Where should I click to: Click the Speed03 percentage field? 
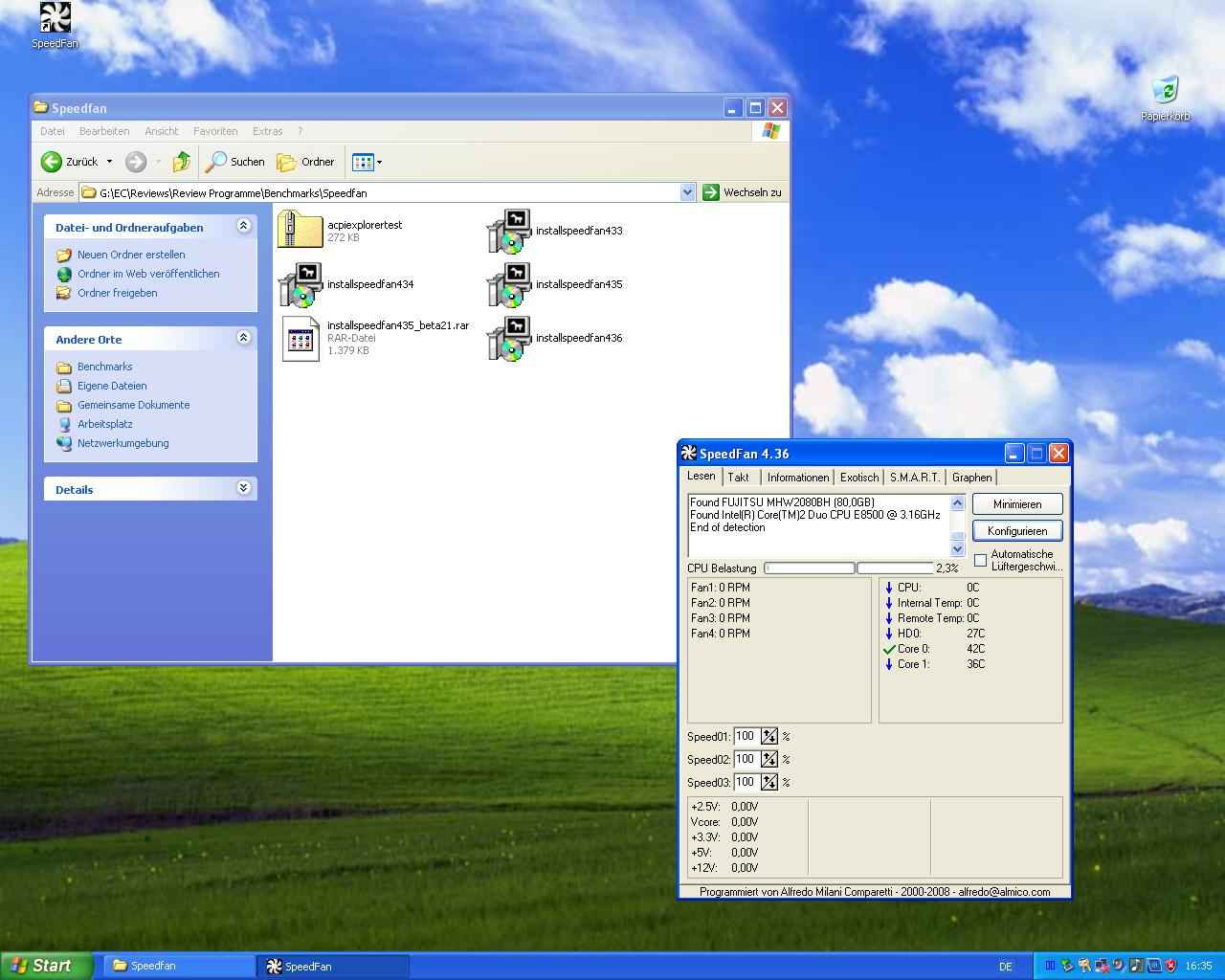pyautogui.click(x=746, y=782)
